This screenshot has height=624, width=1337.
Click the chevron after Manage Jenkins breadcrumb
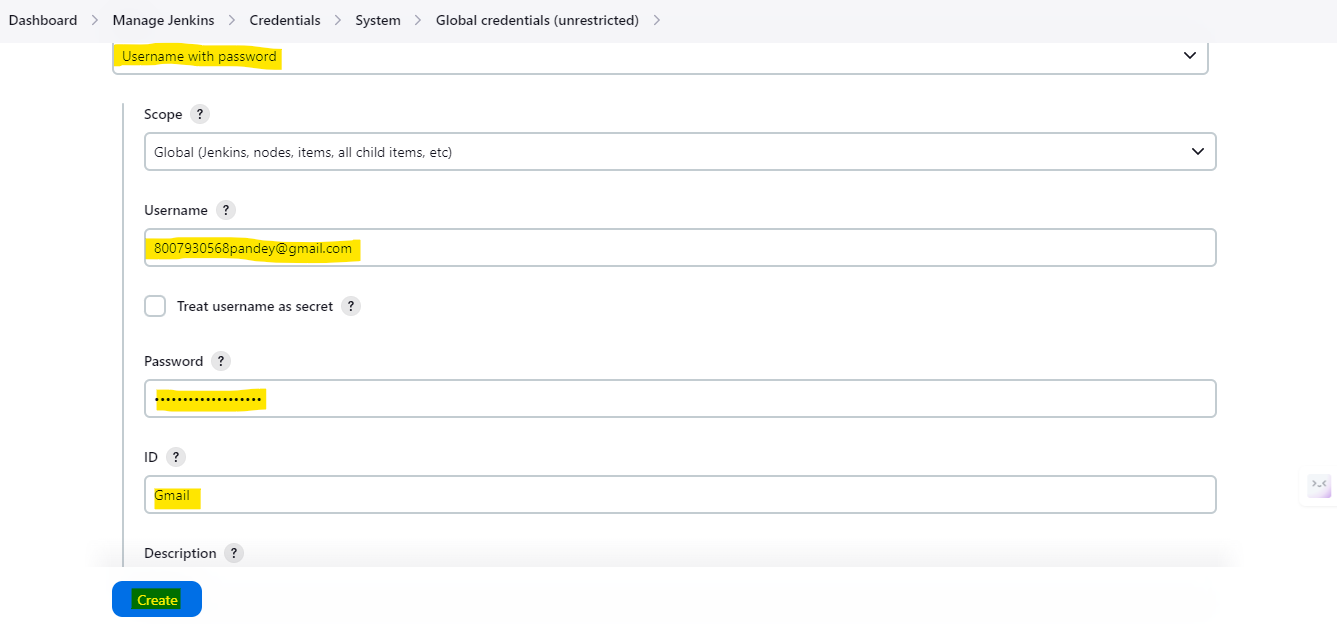(232, 20)
